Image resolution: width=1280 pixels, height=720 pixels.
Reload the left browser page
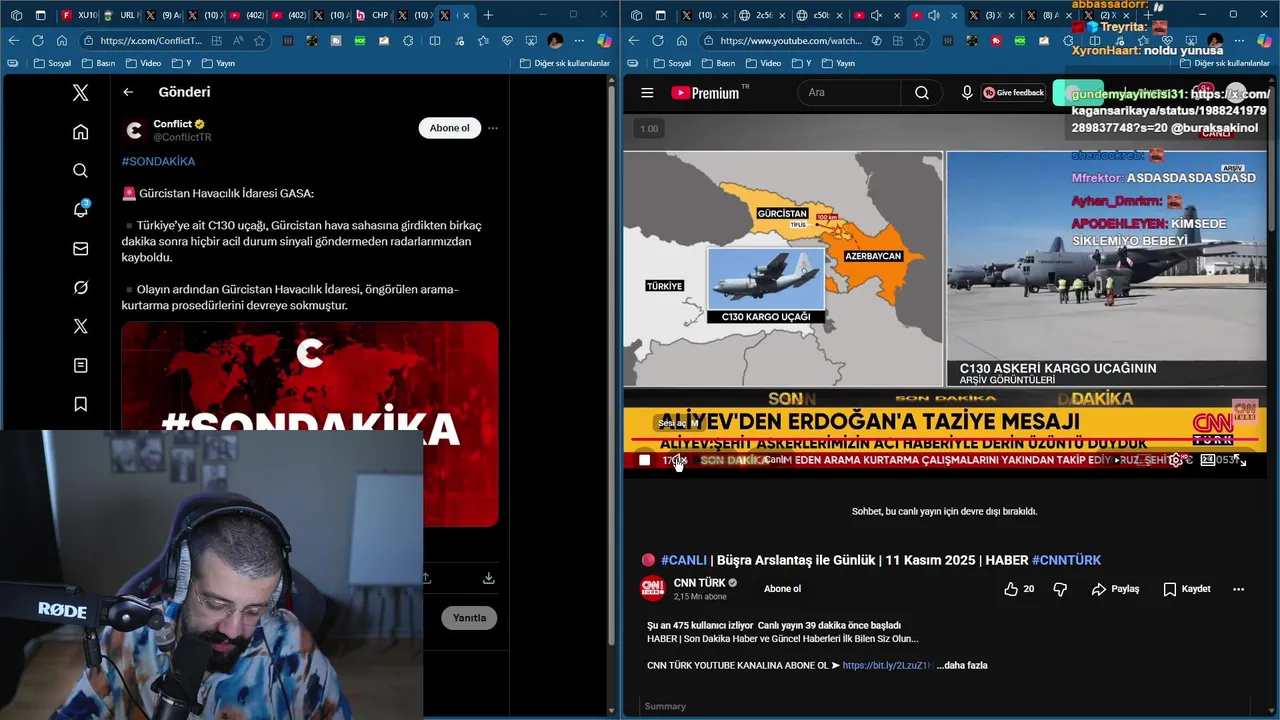[38, 41]
